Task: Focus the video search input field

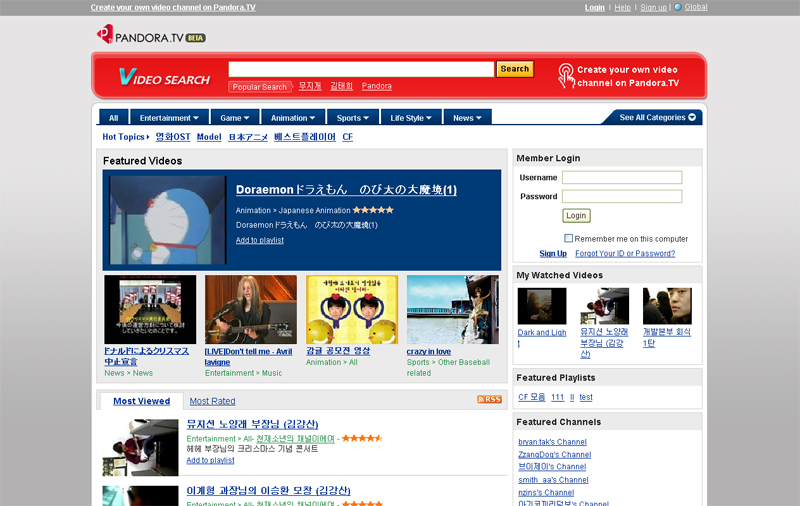Action: tap(361, 69)
